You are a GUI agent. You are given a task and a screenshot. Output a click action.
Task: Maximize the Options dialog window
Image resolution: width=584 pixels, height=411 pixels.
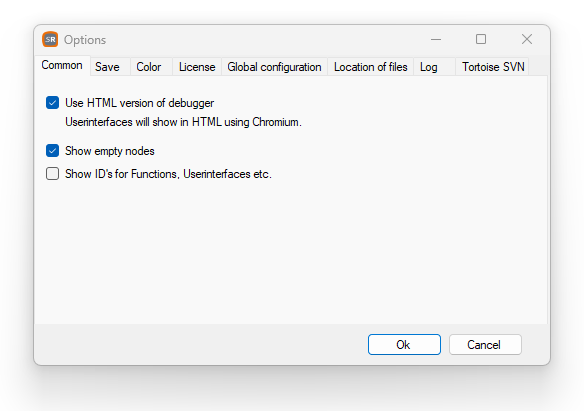481,39
